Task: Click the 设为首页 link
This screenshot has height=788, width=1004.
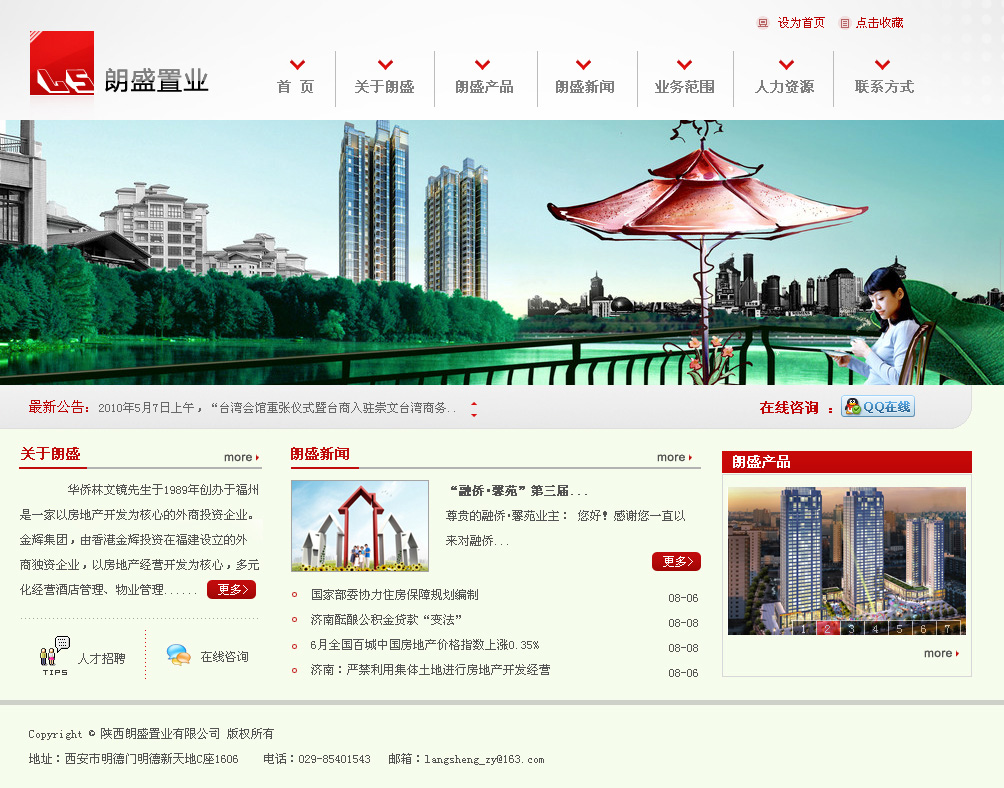Action: (x=801, y=23)
